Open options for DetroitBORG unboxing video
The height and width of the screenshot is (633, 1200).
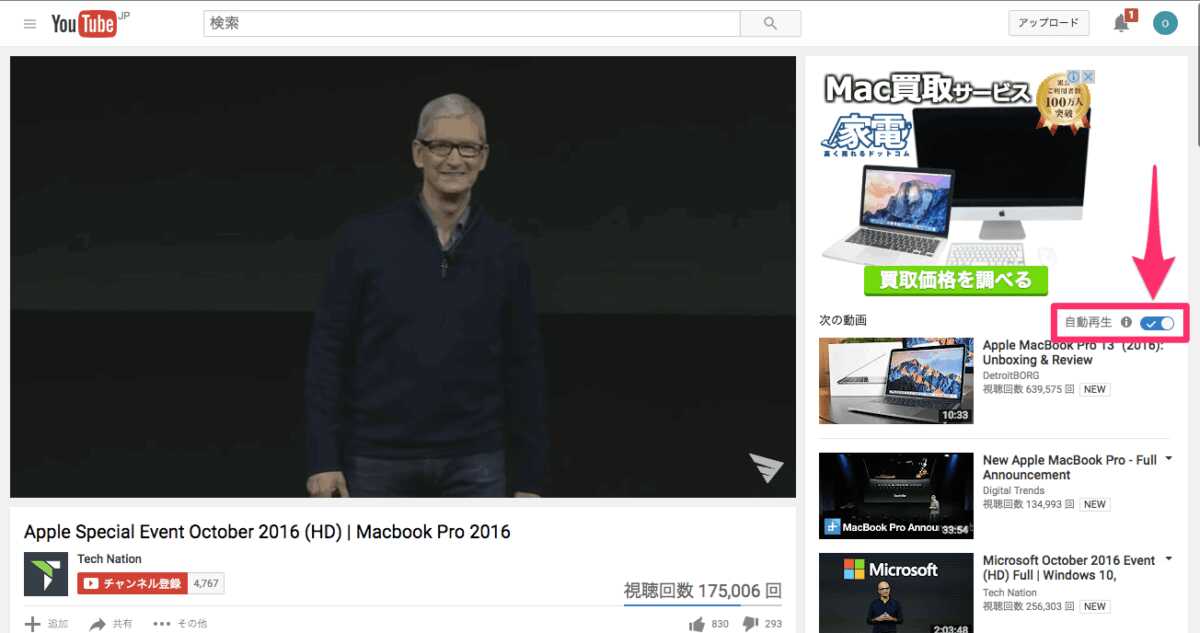1169,345
